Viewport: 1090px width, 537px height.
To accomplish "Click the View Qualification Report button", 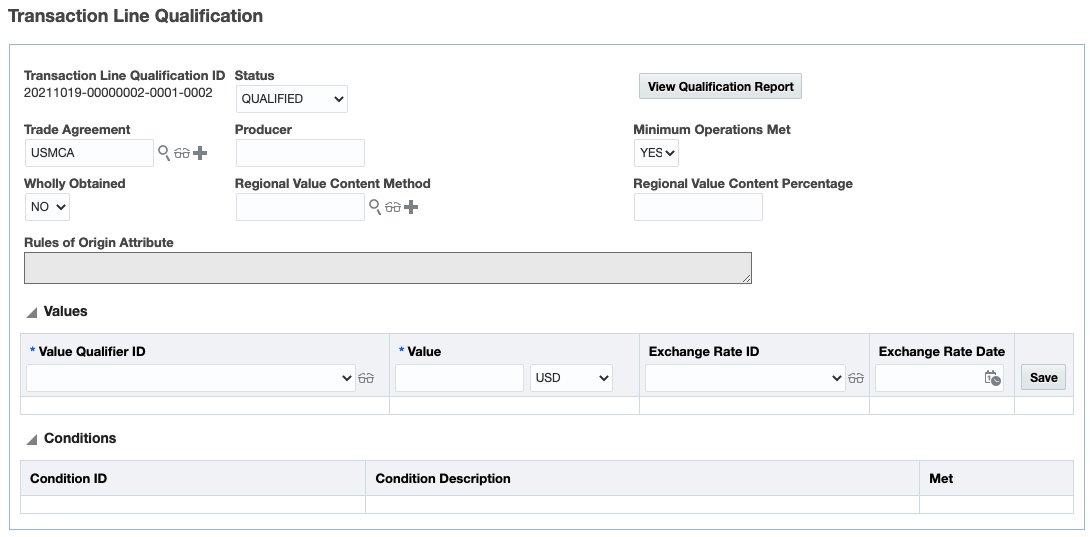I will tap(720, 87).
